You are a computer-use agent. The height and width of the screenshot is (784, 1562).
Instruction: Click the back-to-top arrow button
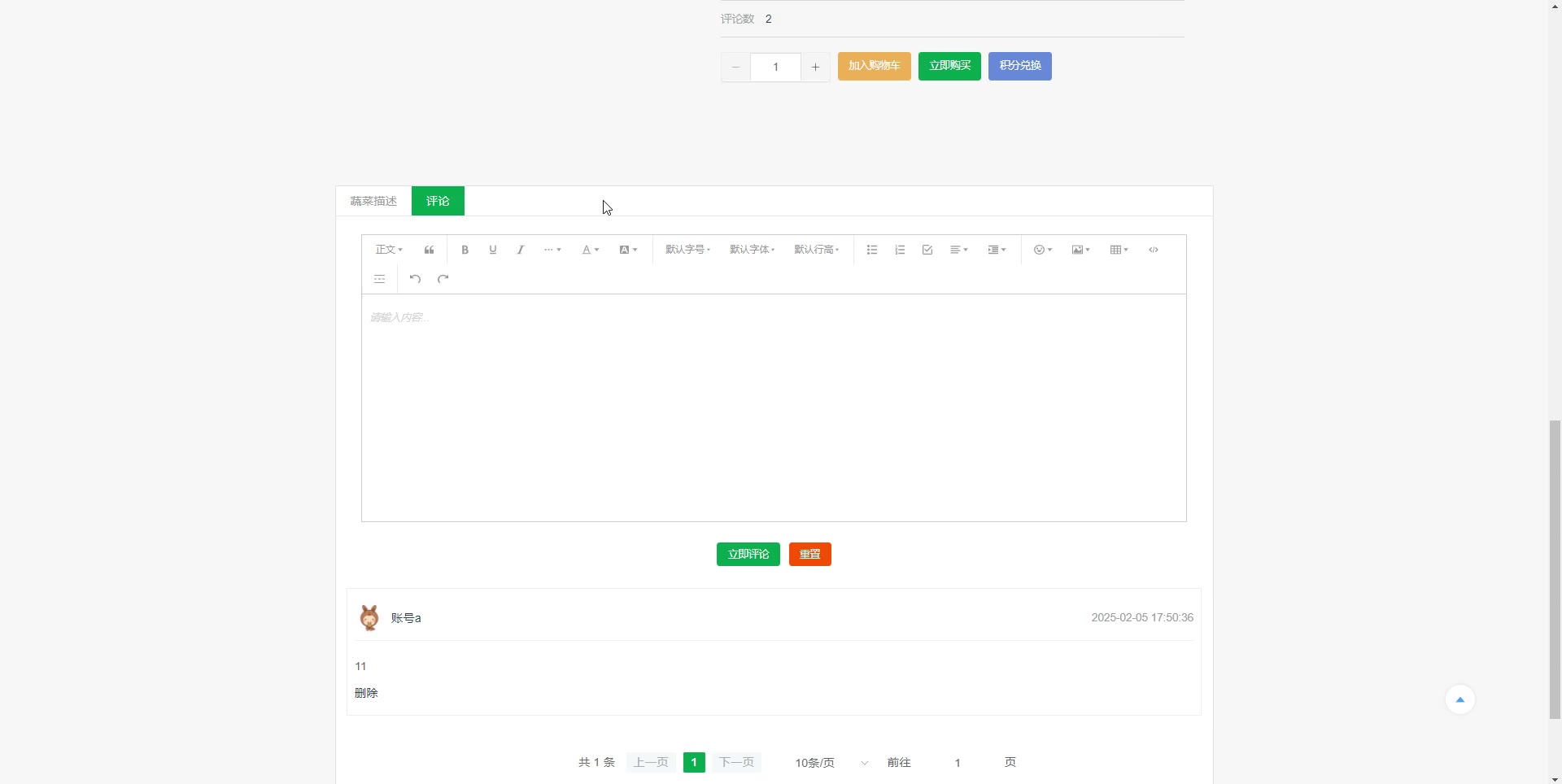[1460, 699]
